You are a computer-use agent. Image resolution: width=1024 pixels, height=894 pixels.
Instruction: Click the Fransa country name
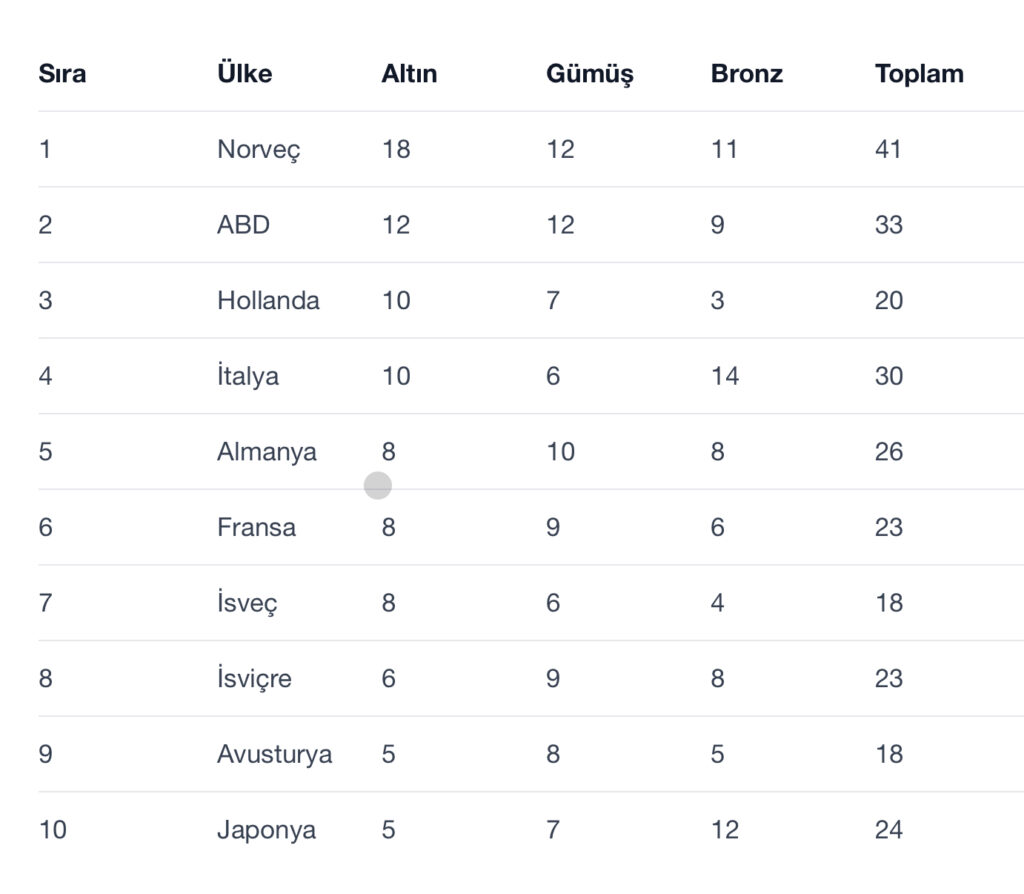[256, 527]
